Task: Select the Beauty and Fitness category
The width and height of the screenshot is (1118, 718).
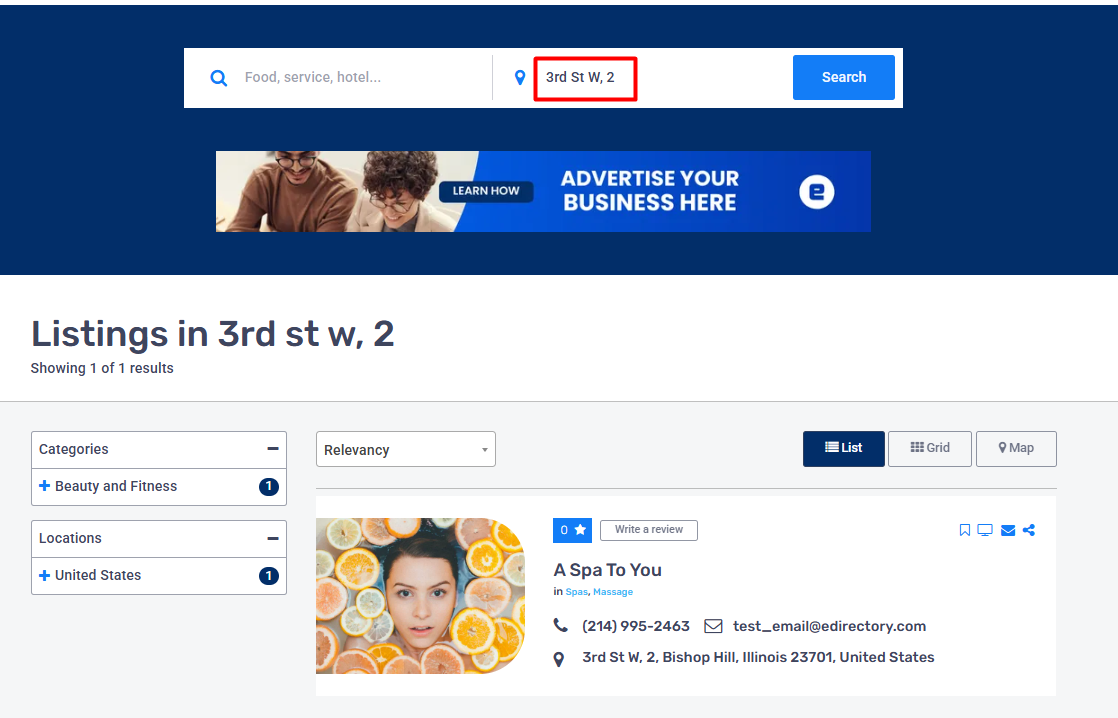Action: coord(116,486)
